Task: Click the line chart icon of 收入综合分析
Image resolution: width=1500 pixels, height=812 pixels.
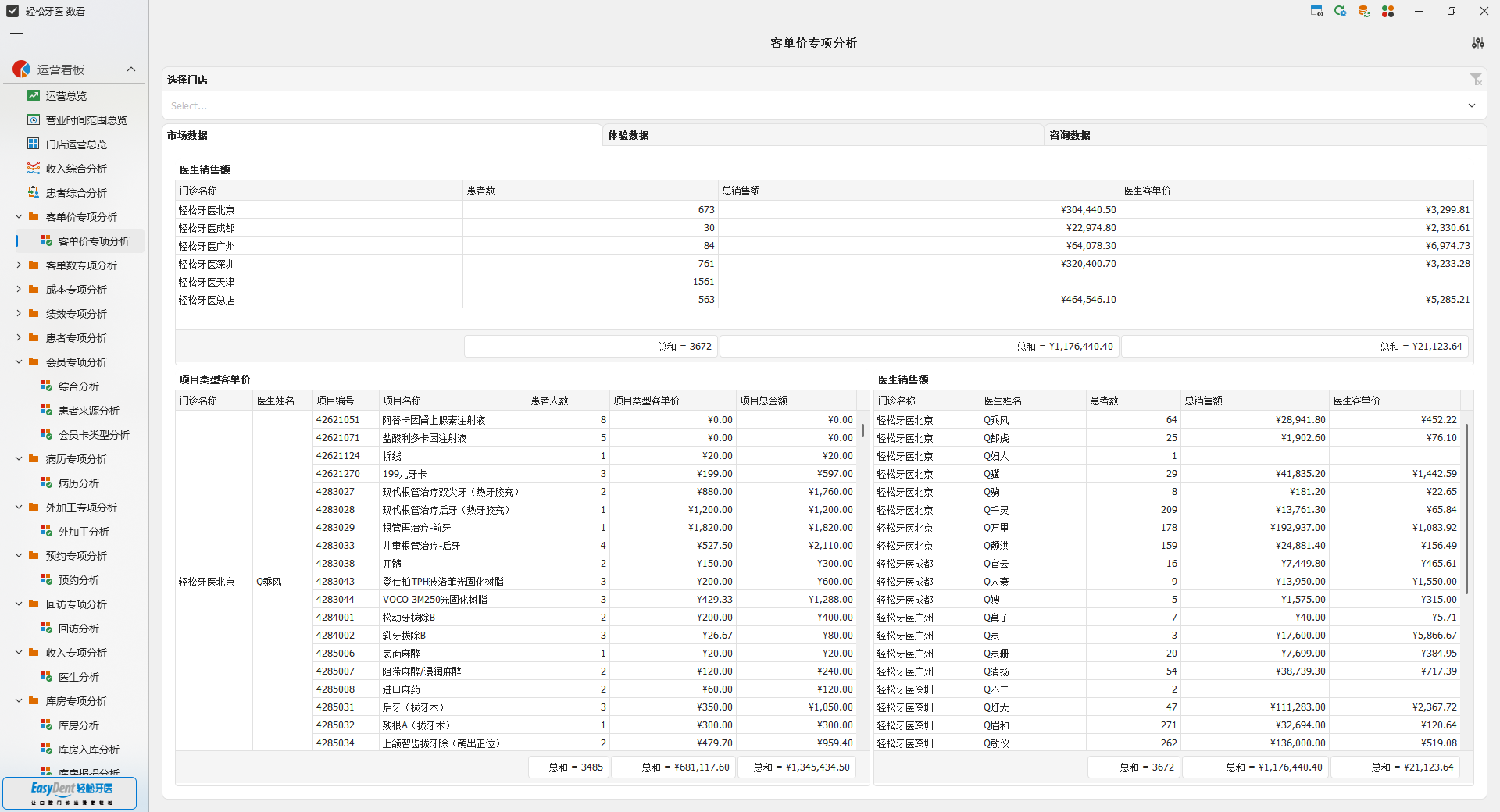Action: click(34, 168)
